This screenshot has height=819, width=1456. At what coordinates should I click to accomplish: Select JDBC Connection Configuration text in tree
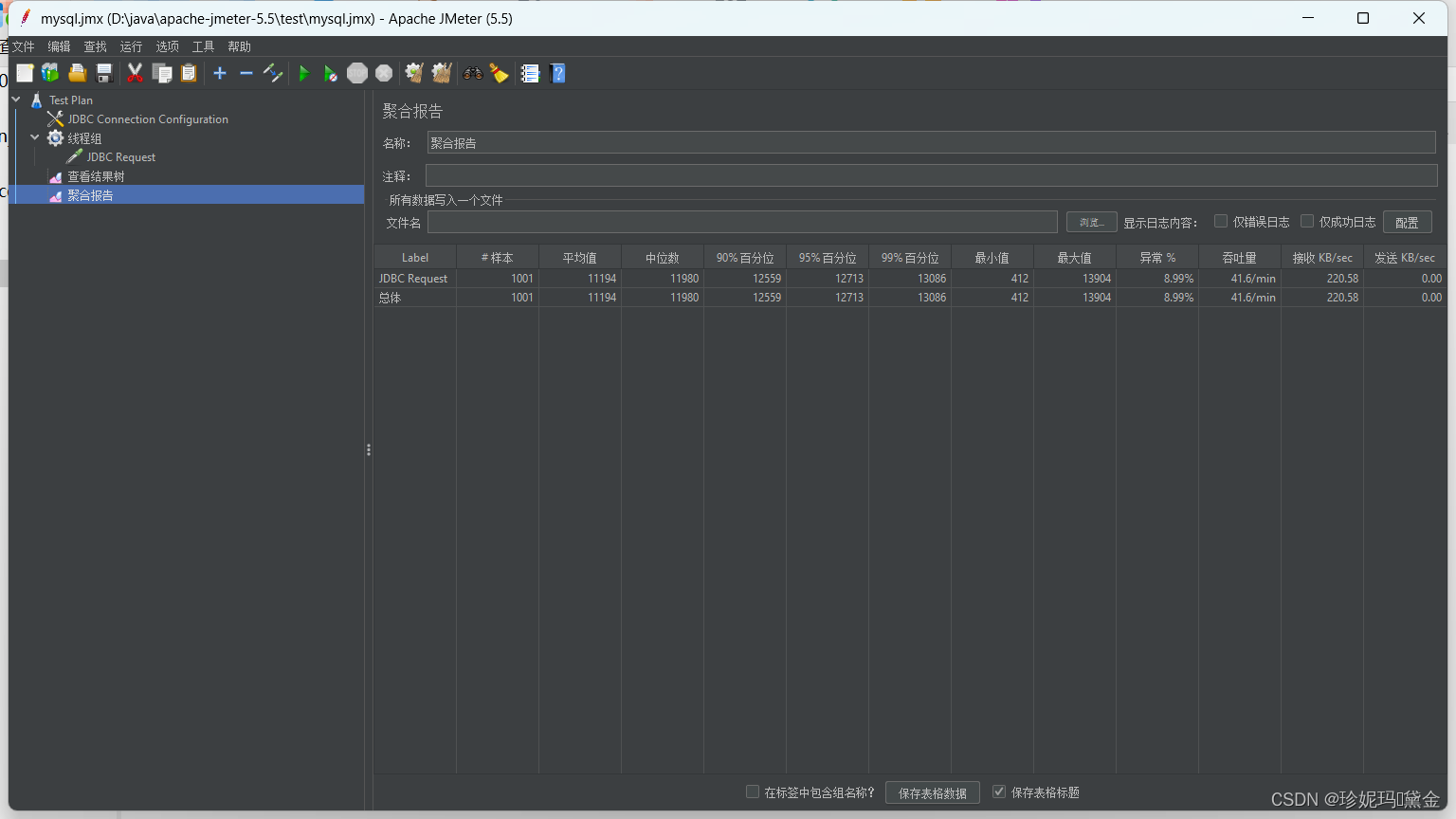(148, 119)
